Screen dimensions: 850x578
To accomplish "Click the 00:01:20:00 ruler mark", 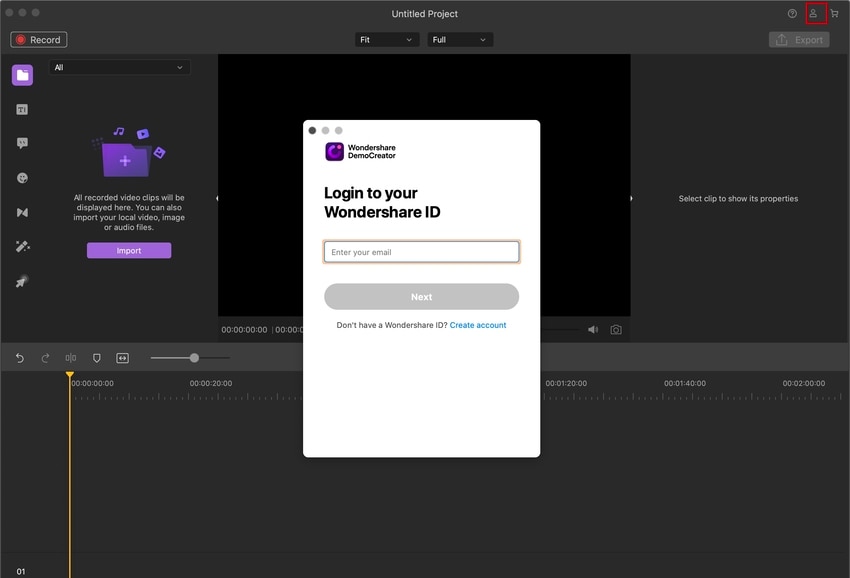I will (566, 383).
